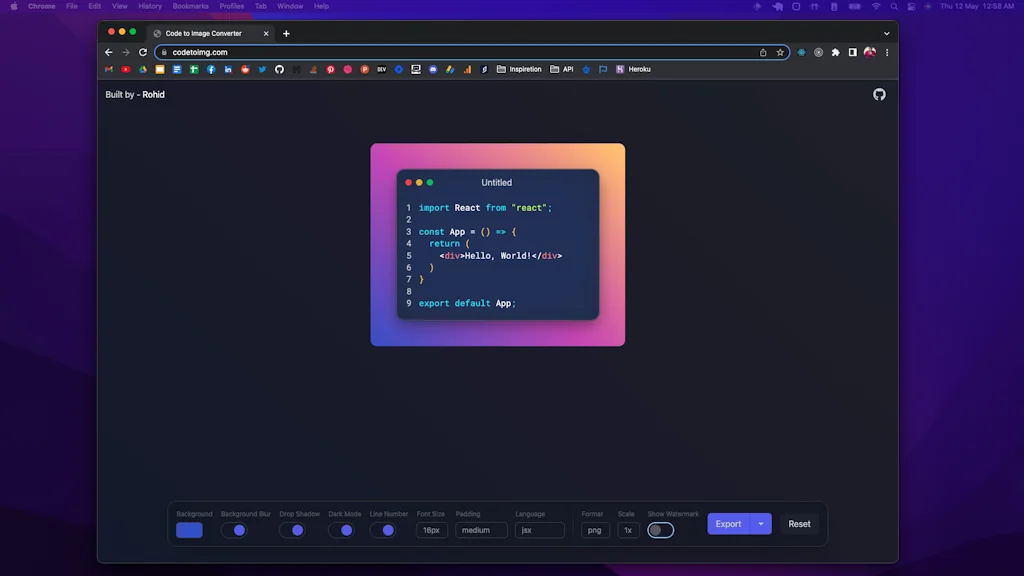Open the YouTube bookmark
This screenshot has width=1024, height=576.
click(x=126, y=69)
